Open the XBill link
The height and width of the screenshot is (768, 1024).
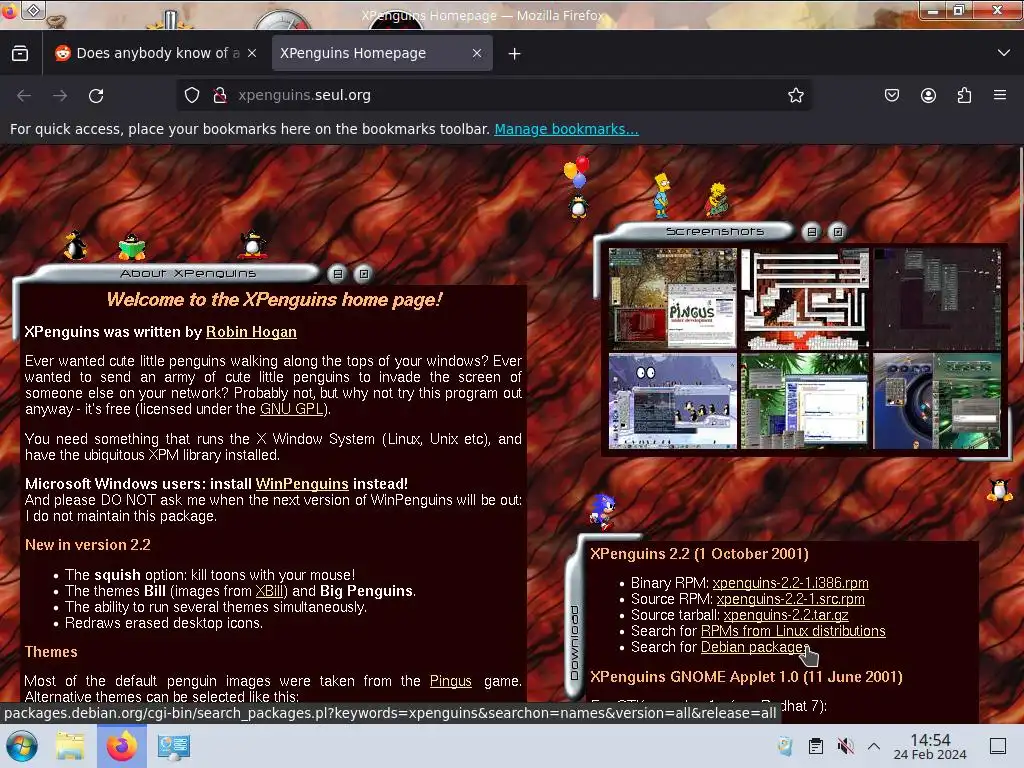click(269, 591)
